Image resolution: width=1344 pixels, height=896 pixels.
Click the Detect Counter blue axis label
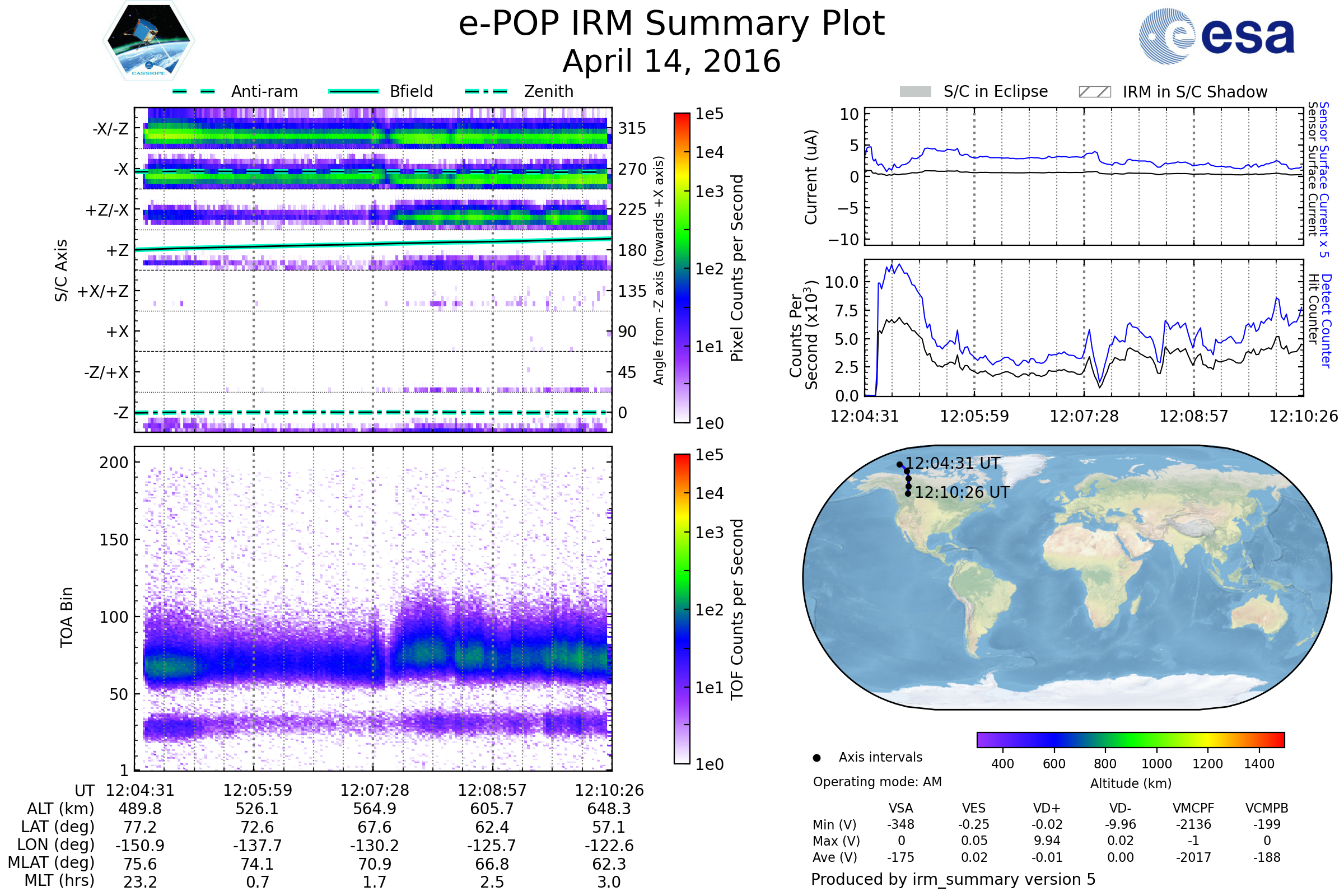pos(1326,321)
